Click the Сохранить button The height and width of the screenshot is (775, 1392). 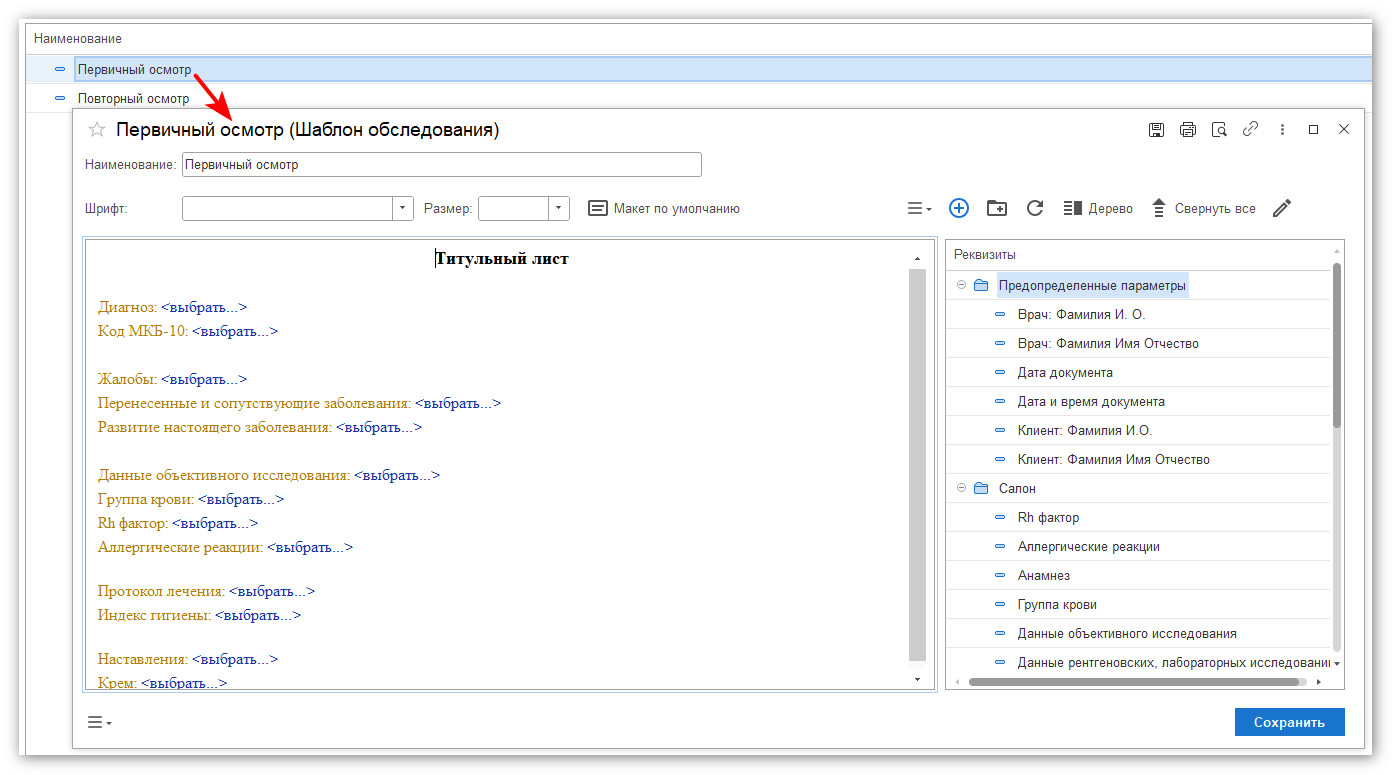(1289, 722)
